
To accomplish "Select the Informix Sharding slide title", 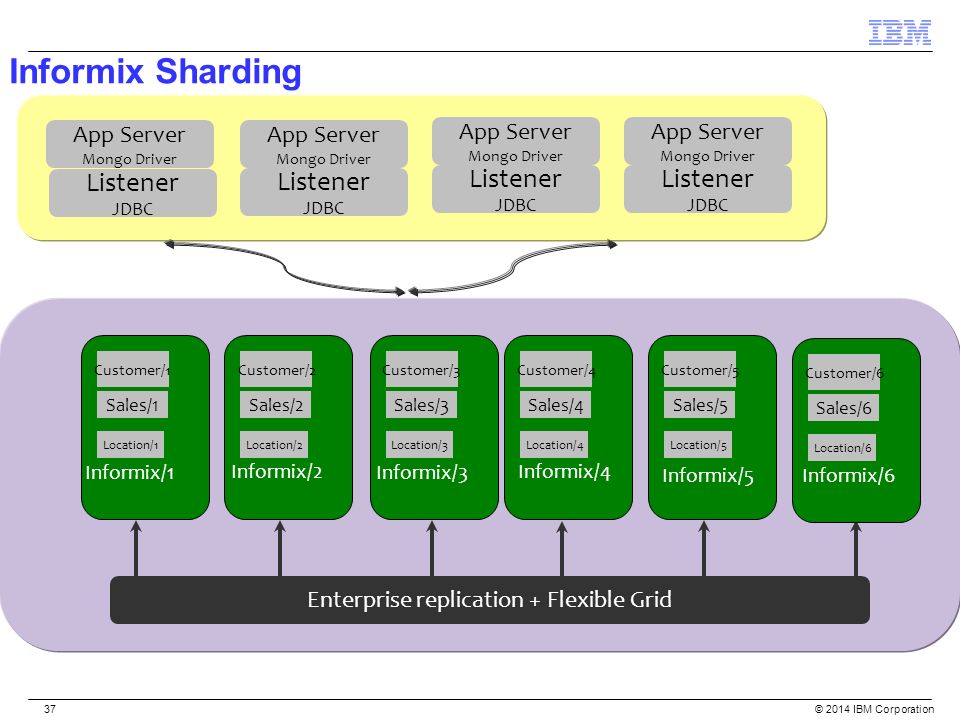I will (156, 72).
